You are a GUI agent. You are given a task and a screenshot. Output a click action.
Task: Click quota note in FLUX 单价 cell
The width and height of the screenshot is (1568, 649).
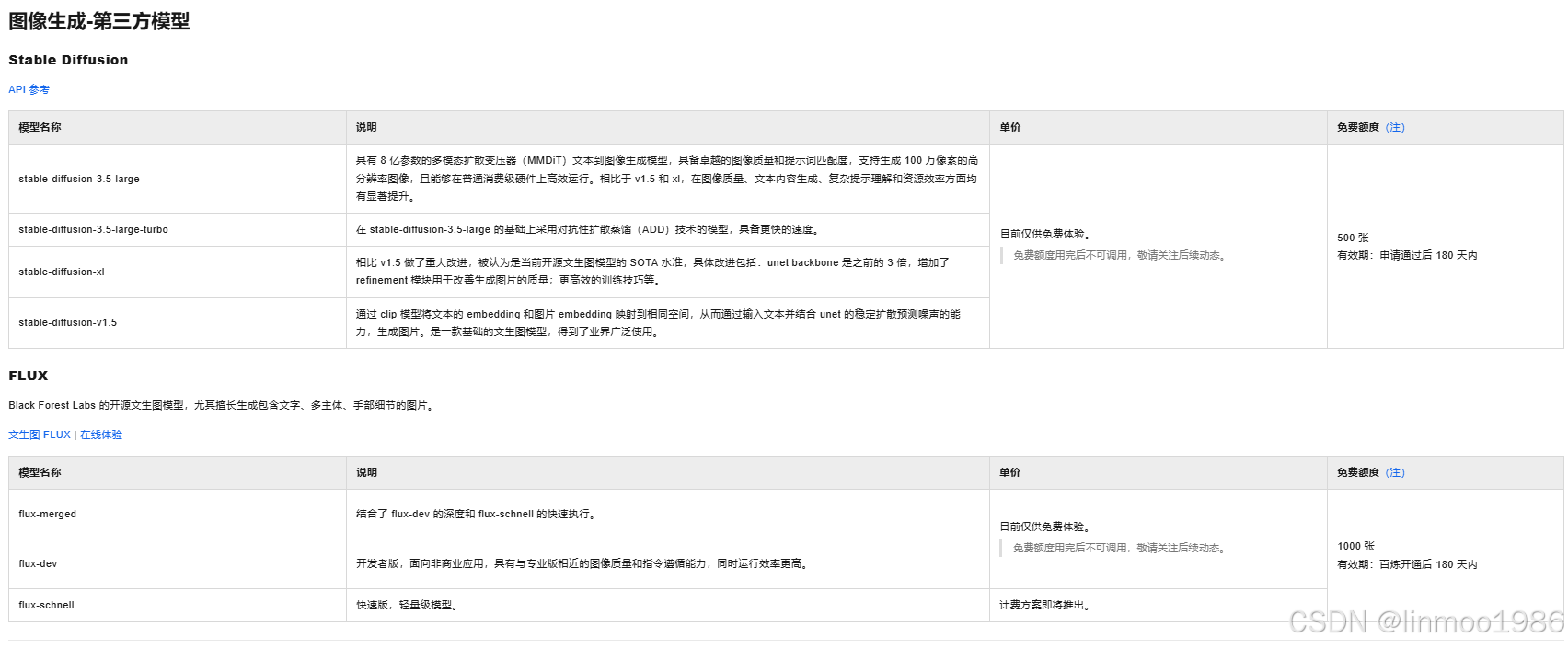click(1121, 548)
